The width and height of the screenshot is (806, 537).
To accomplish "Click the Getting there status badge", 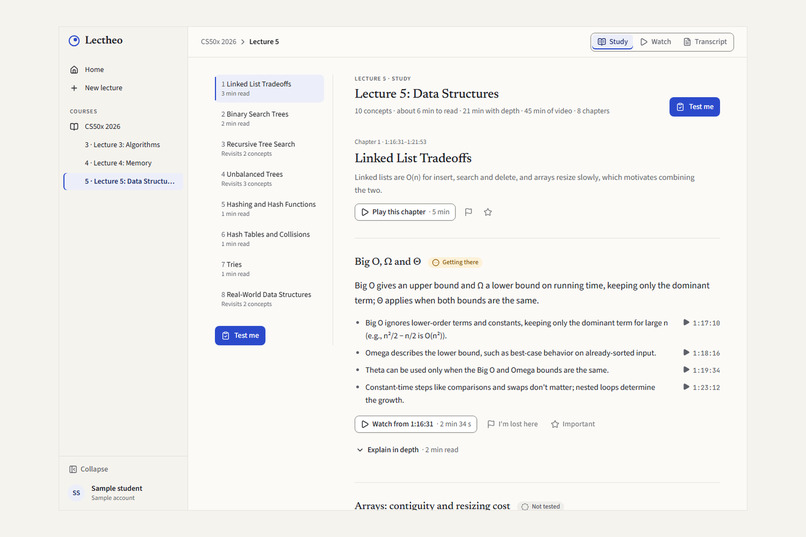I will click(455, 262).
